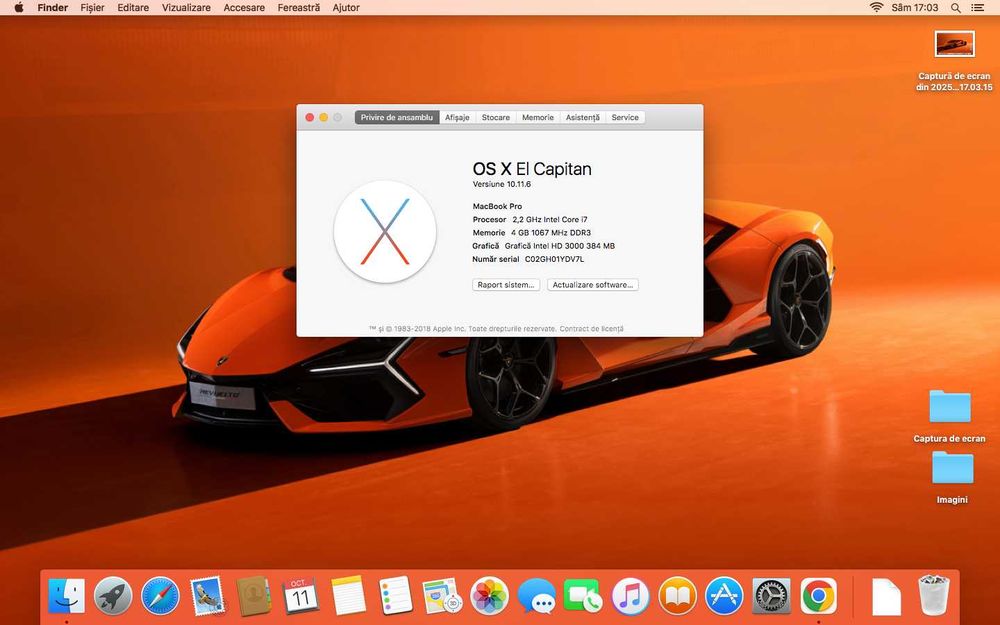
Task: Select the screenshot file thumbnail on desktop
Action: pos(954,44)
